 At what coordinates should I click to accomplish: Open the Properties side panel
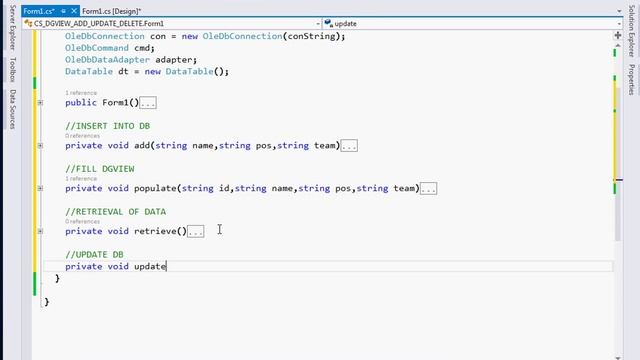tap(631, 80)
